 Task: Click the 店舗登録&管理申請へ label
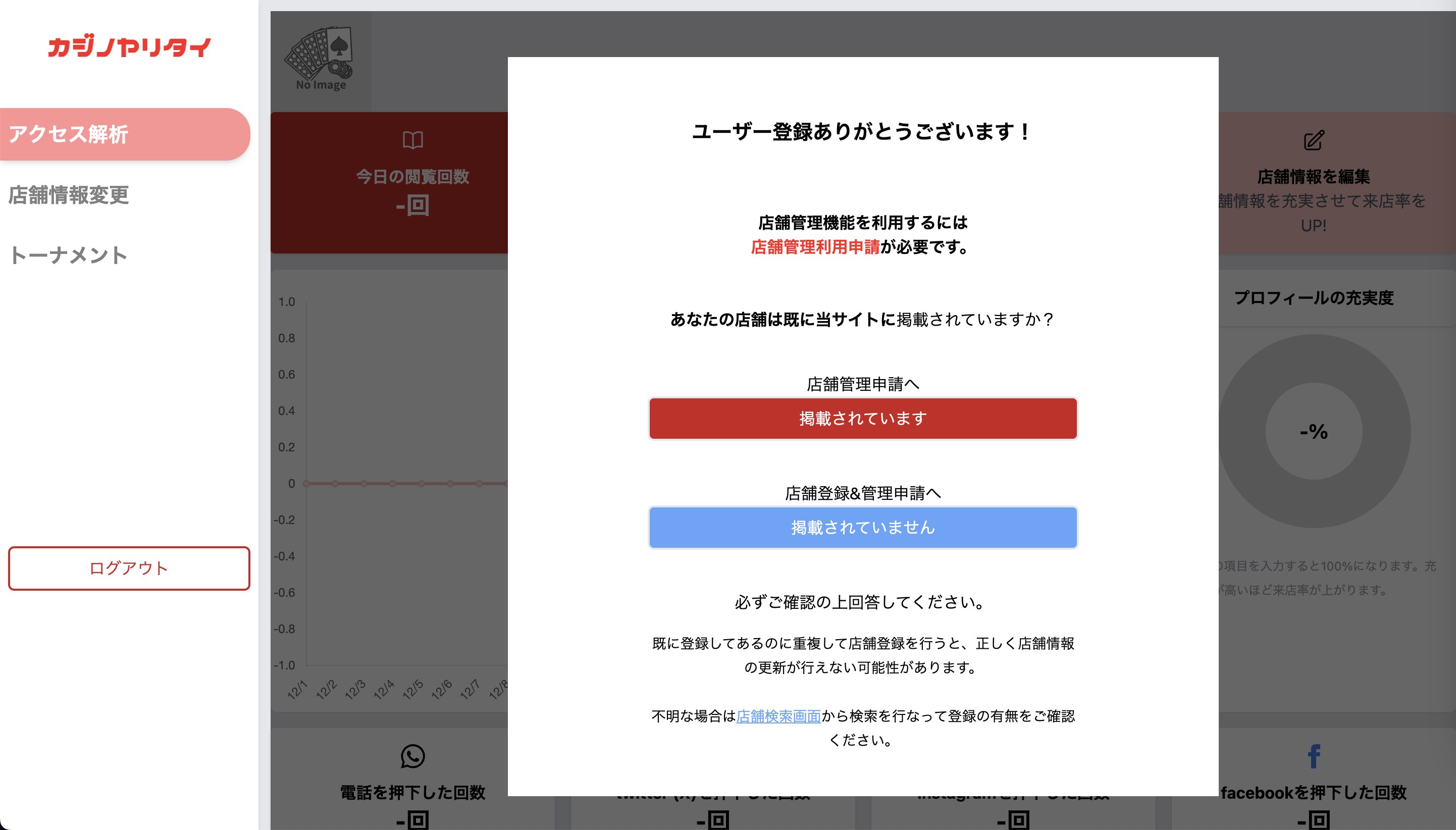click(x=863, y=493)
